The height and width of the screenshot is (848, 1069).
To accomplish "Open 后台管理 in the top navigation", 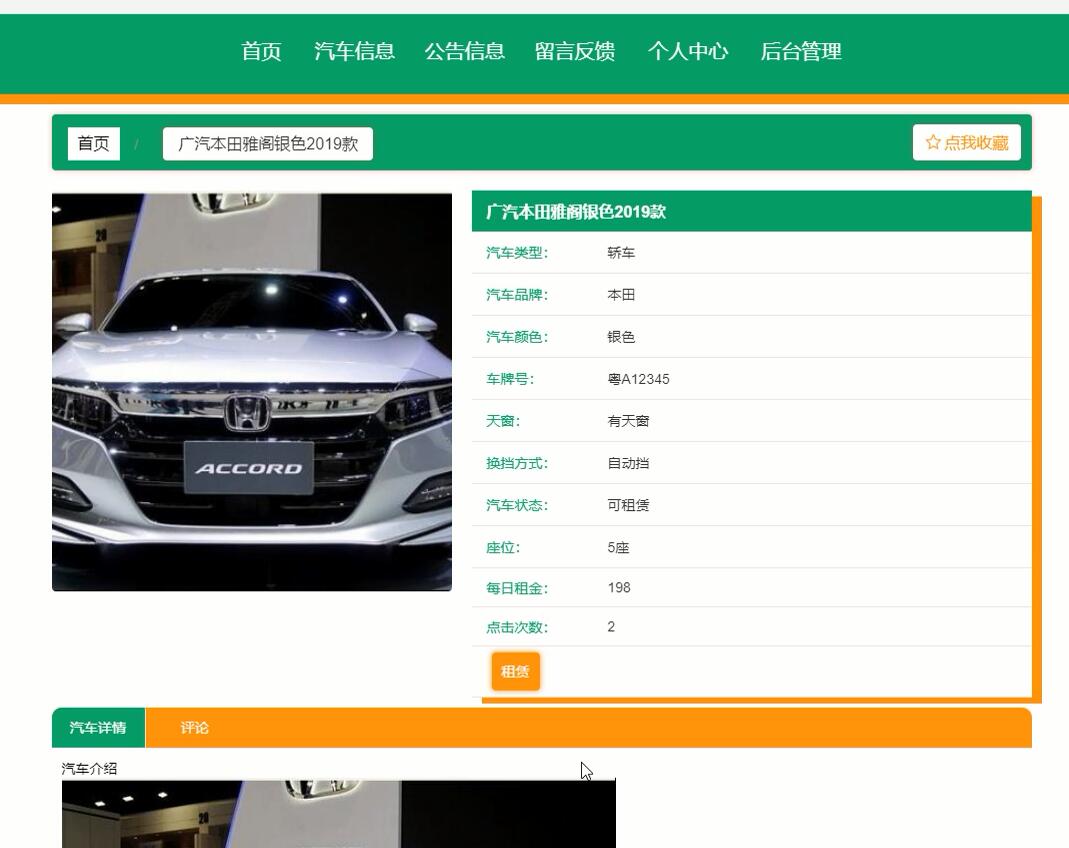I will coord(801,51).
